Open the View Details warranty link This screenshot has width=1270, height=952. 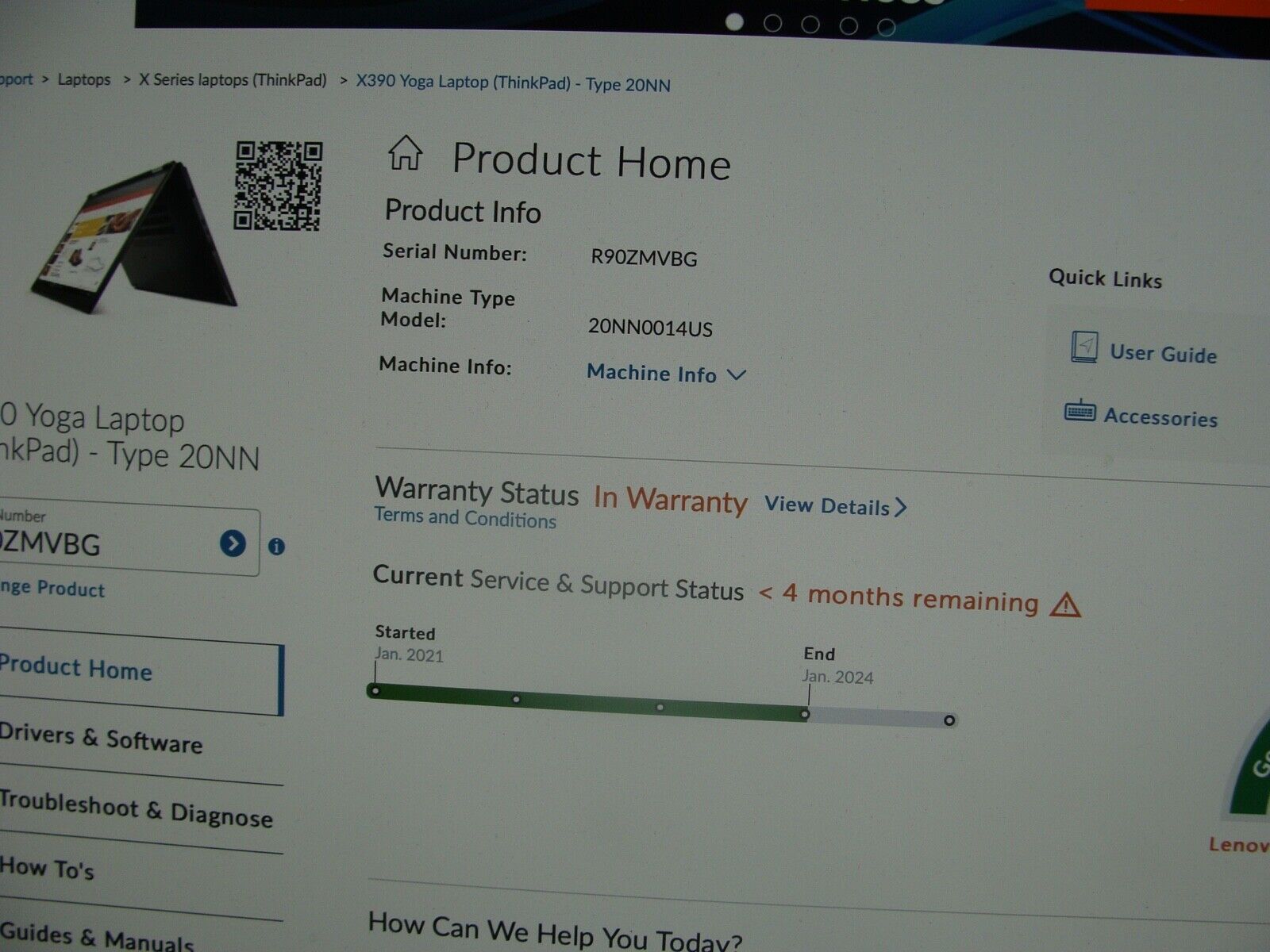pos(836,506)
